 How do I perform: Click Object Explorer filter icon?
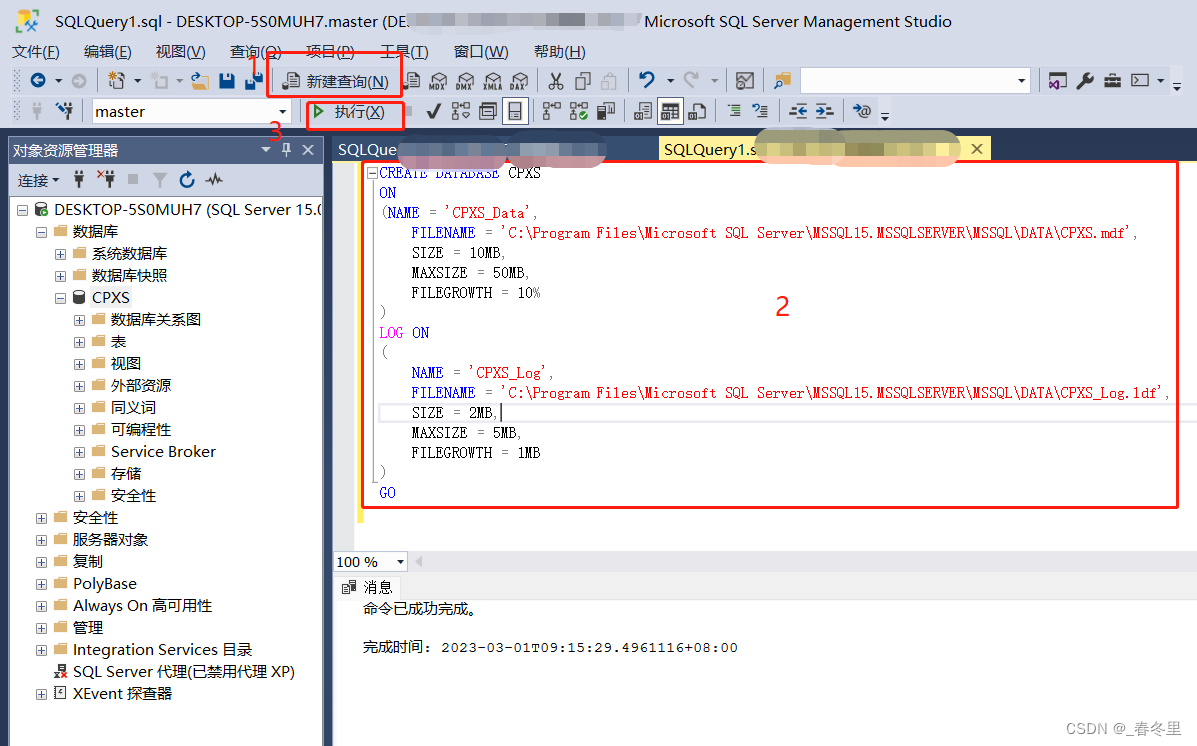[160, 179]
